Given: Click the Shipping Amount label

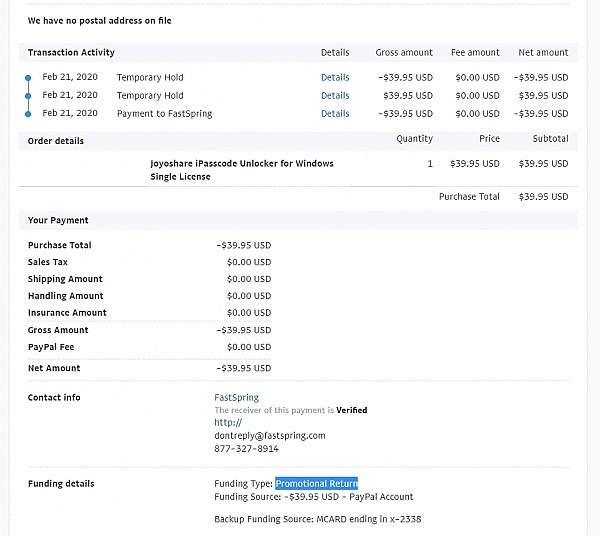Looking at the screenshot, I should (65, 279).
